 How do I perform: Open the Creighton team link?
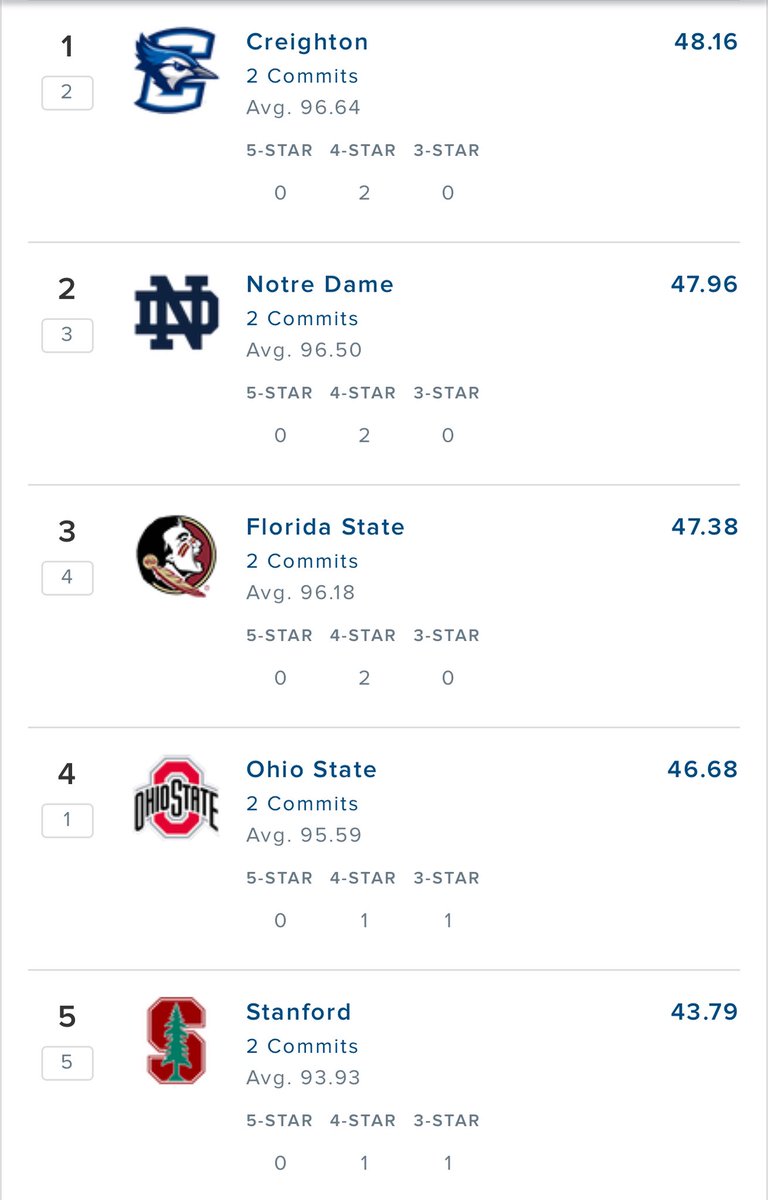coord(307,42)
